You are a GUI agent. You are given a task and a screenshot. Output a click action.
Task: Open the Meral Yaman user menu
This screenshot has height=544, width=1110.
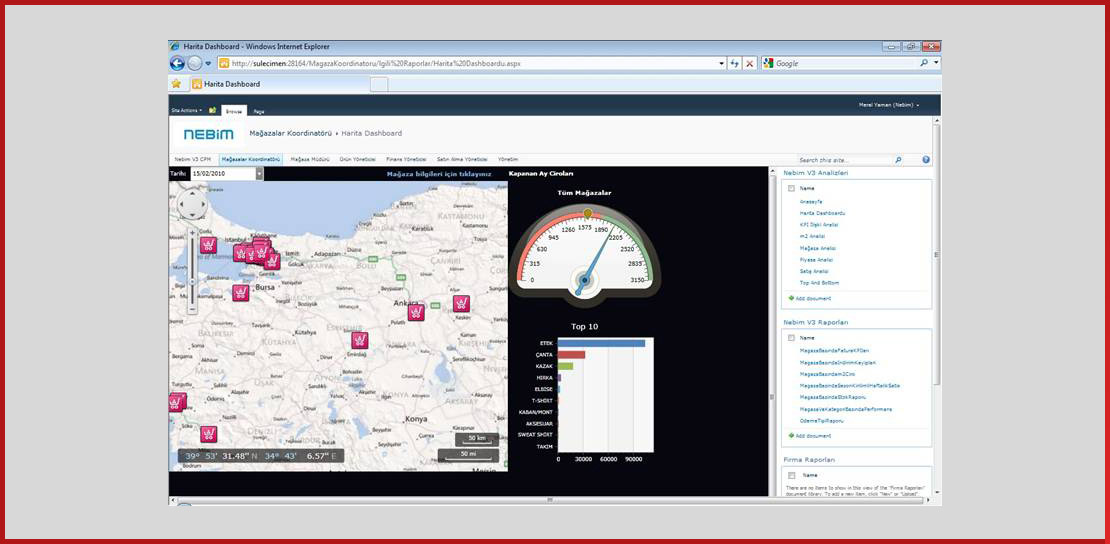(x=889, y=106)
